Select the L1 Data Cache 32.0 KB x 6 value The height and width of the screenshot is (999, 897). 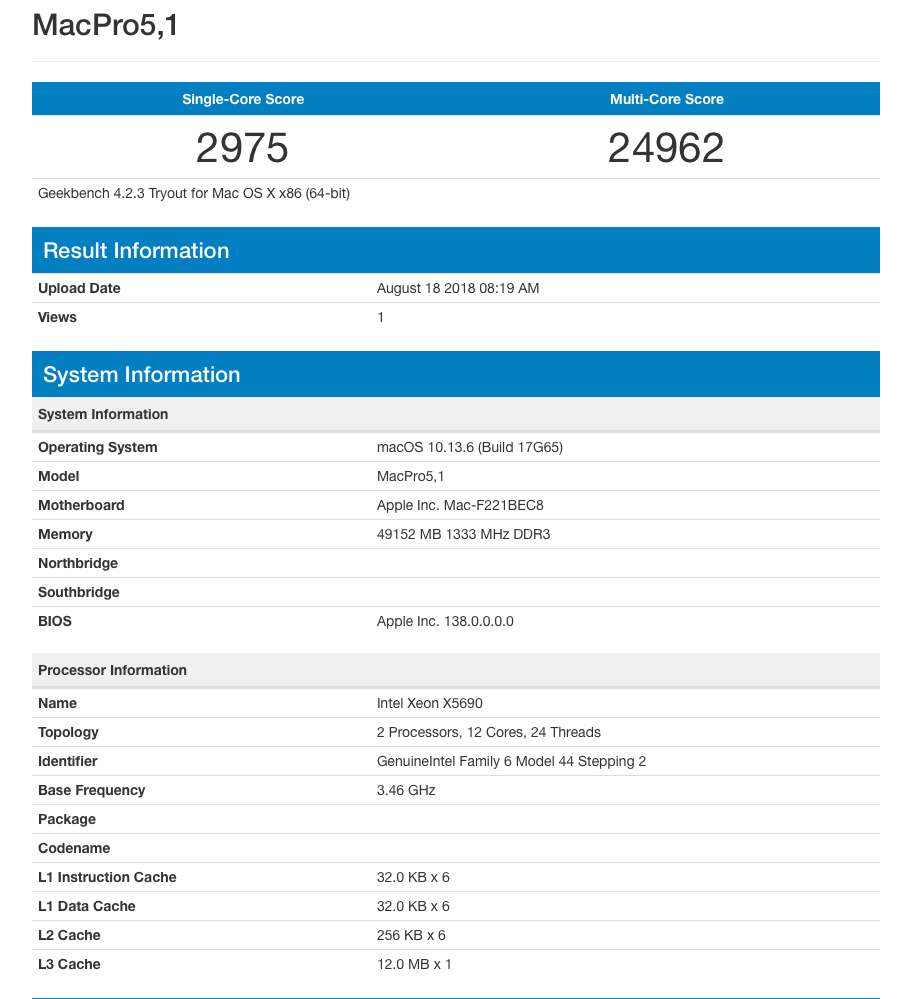[x=413, y=906]
